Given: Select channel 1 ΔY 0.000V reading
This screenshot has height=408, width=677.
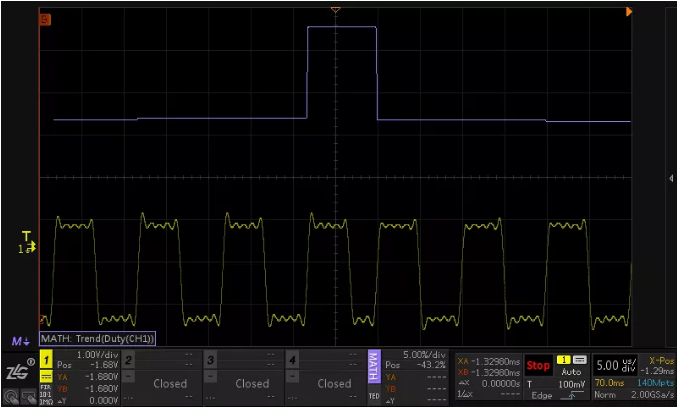Looking at the screenshot, I should pos(103,401).
